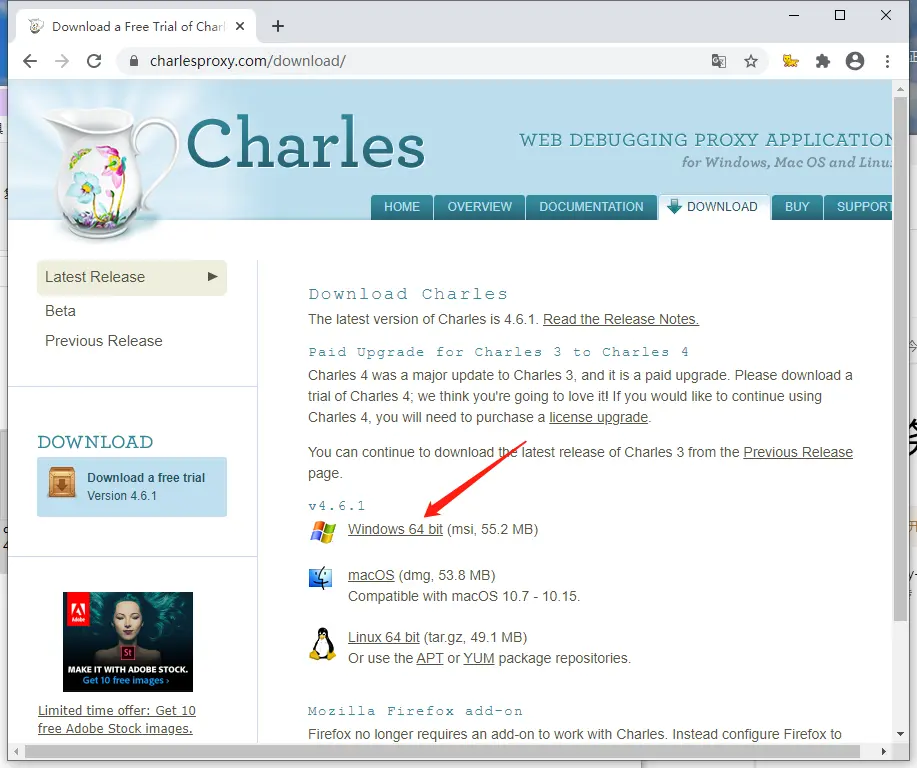Image resolution: width=917 pixels, height=768 pixels.
Task: Click the Linux penguin icon
Action: coord(322,644)
